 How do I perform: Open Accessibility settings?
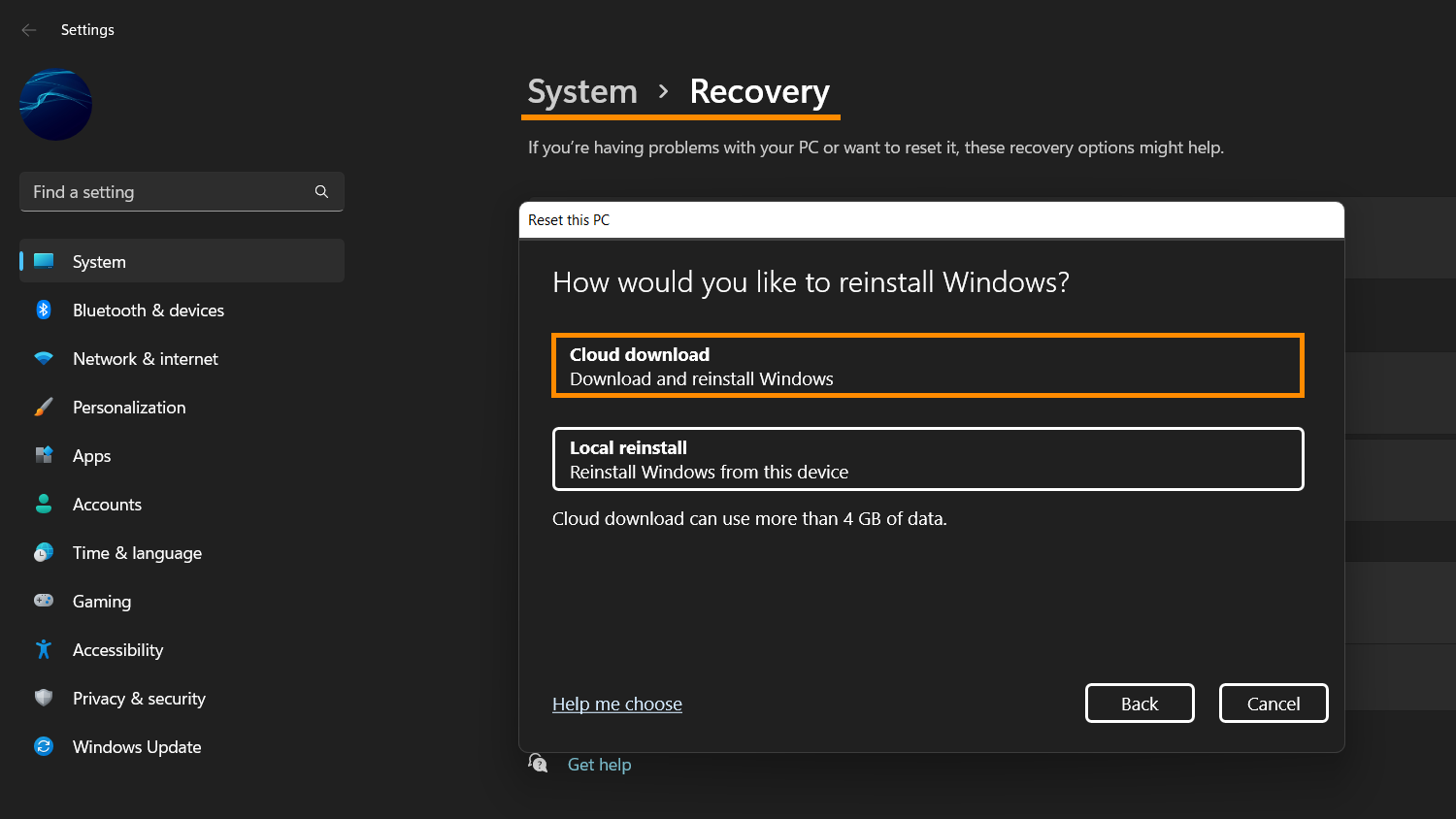(x=117, y=650)
